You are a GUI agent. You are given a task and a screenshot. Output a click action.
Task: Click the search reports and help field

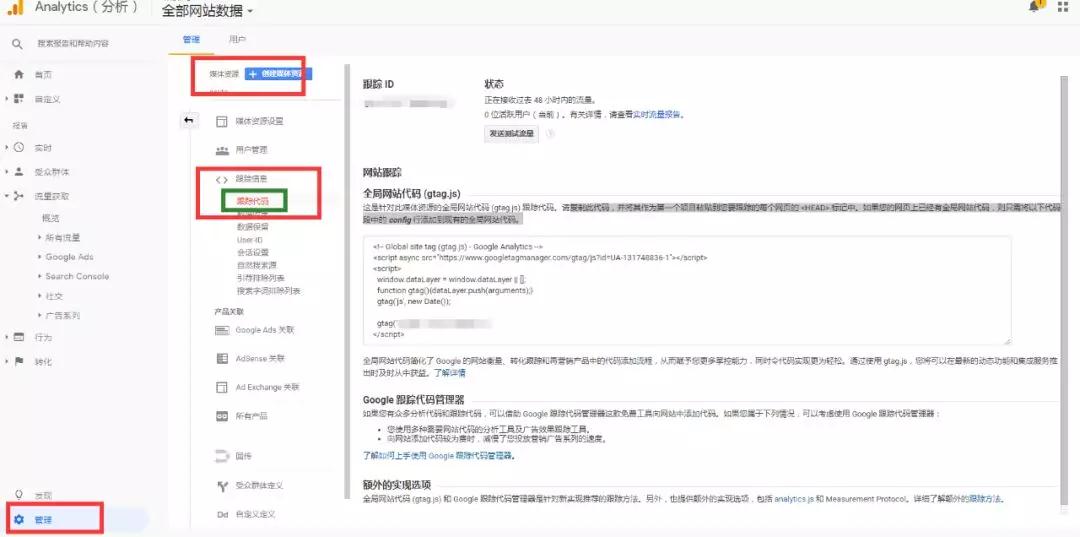(x=73, y=43)
